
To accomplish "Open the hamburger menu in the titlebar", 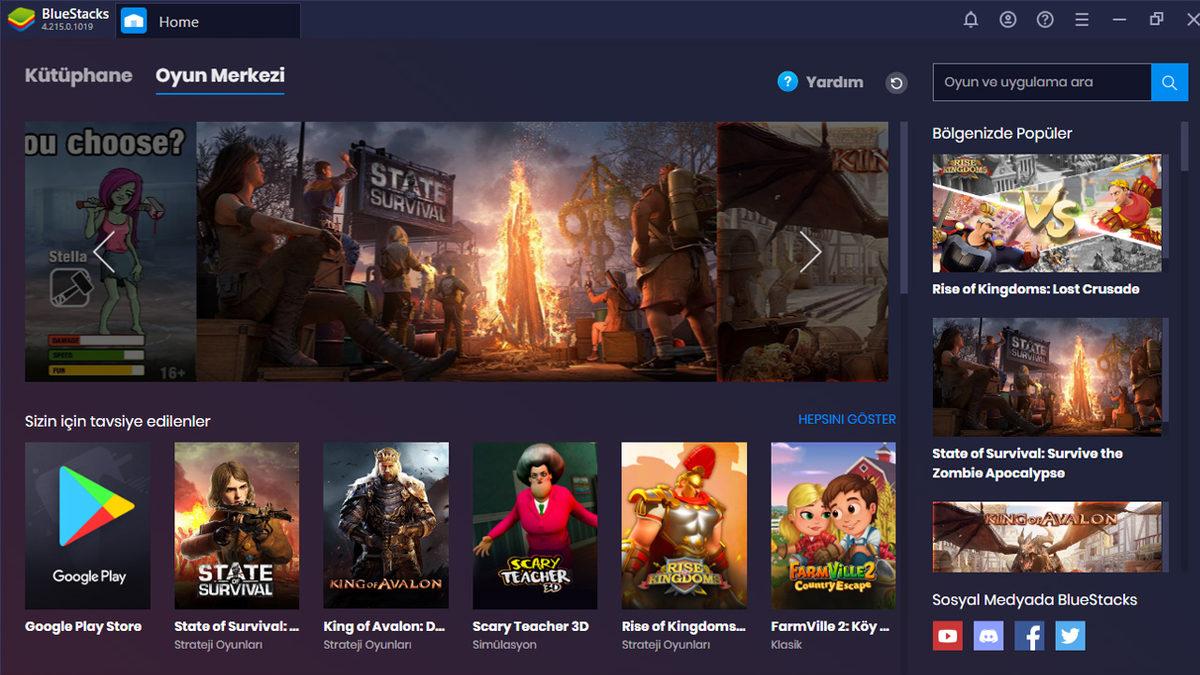I will [x=1081, y=19].
